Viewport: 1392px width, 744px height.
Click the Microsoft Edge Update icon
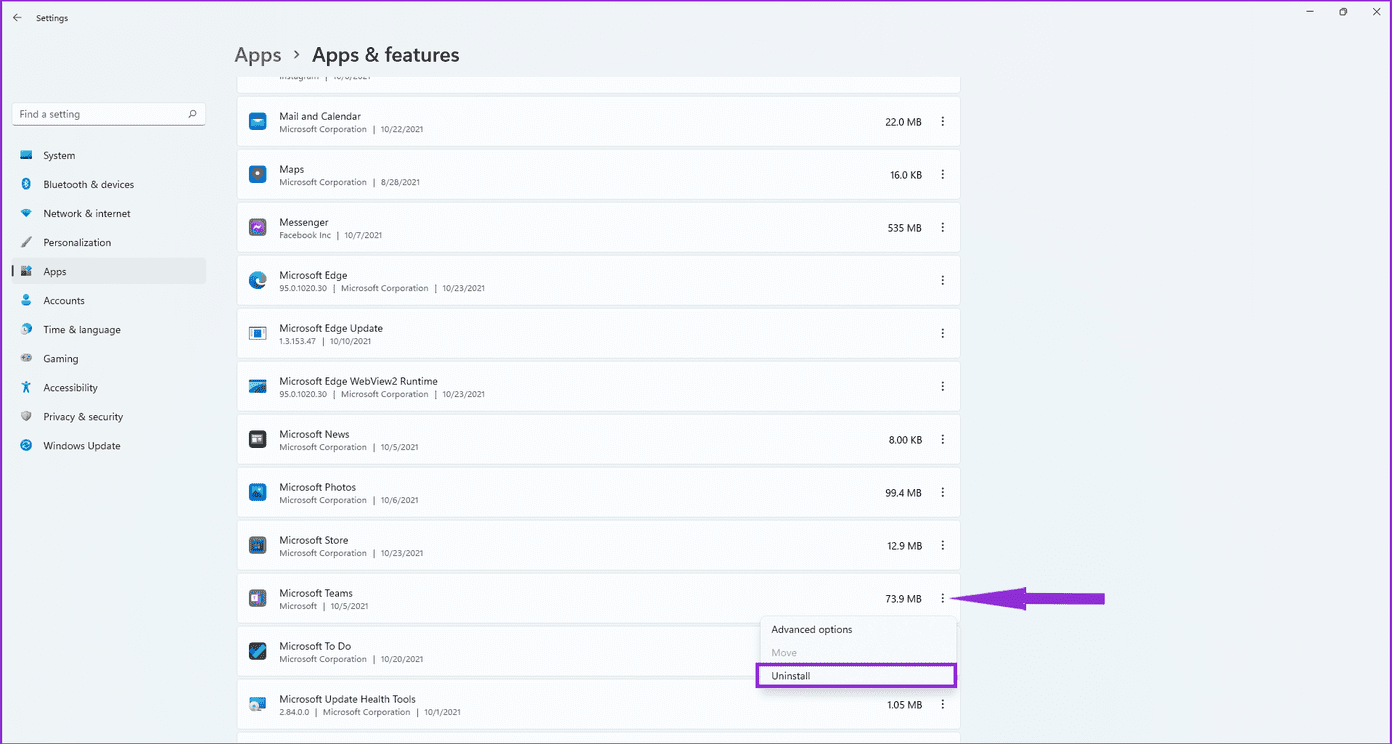coord(258,334)
